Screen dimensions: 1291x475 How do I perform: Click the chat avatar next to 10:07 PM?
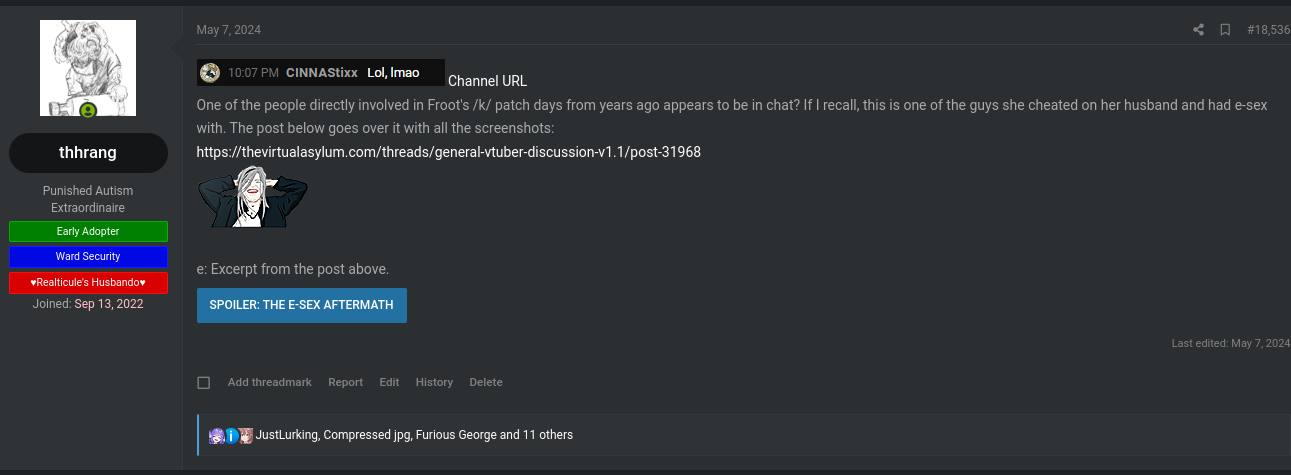point(210,72)
